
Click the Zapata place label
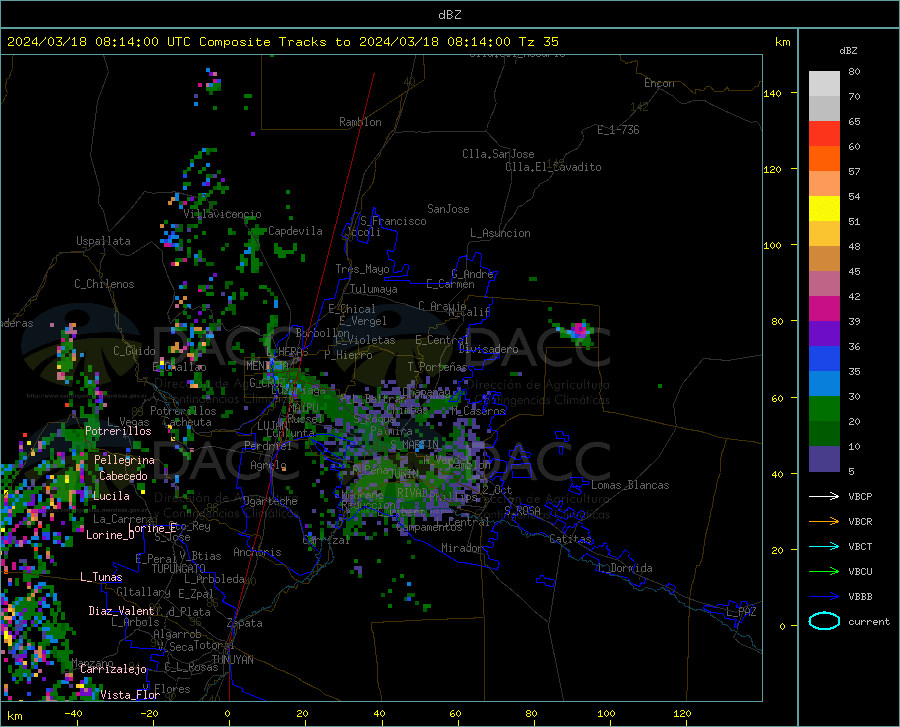click(x=245, y=623)
